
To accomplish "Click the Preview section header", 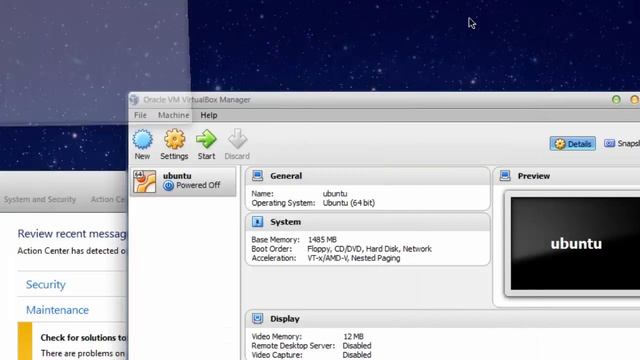I will [x=567, y=176].
